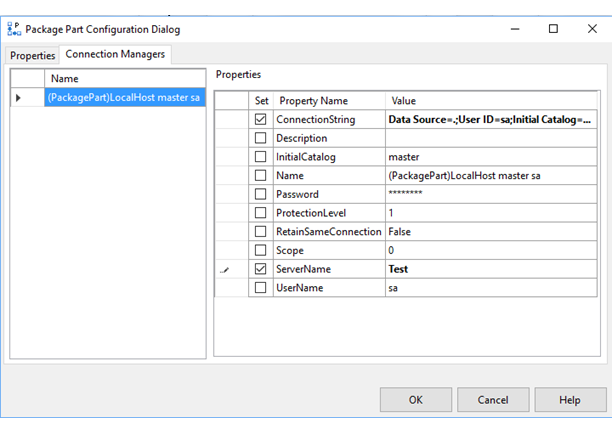
Task: Click the Property Name column header
Action: tap(313, 101)
